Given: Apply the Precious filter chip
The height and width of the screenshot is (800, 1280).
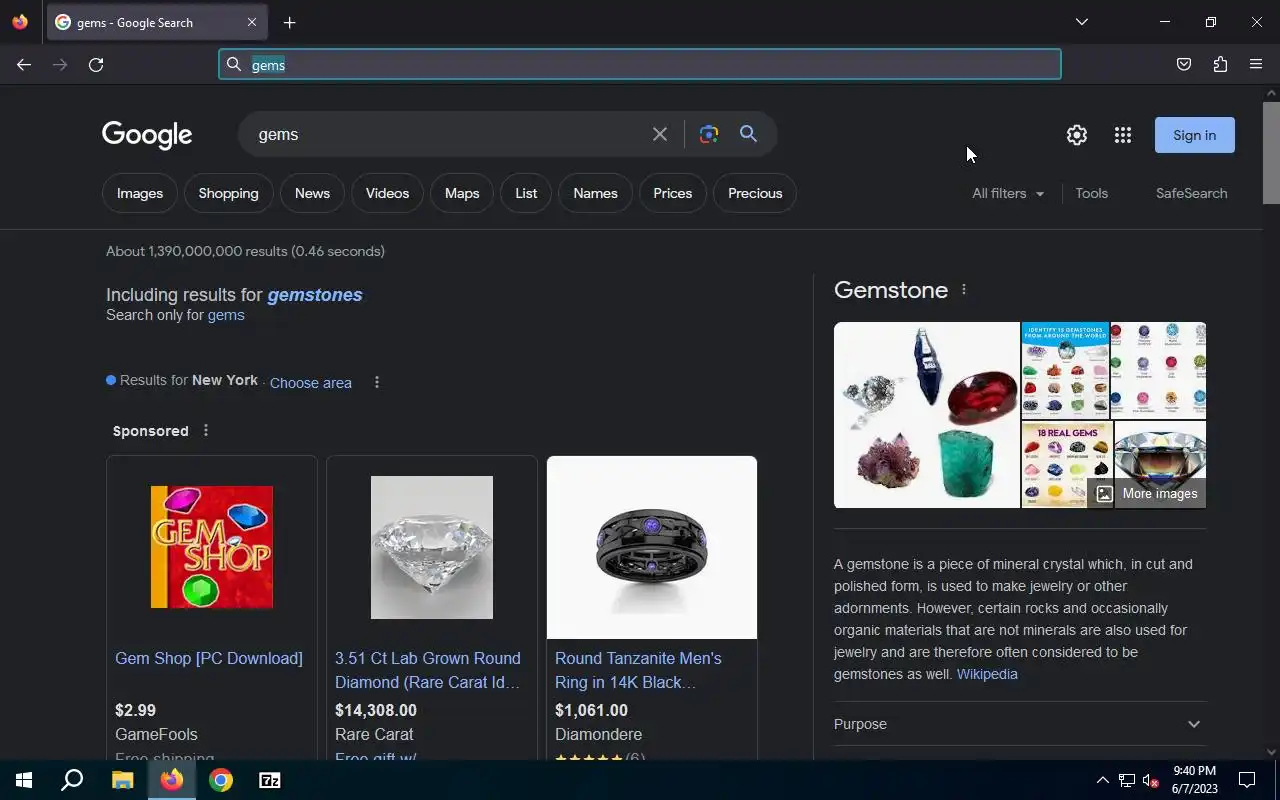Looking at the screenshot, I should [x=755, y=193].
